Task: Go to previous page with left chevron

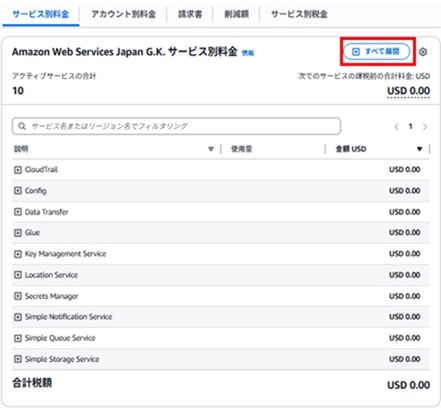Action: click(396, 127)
